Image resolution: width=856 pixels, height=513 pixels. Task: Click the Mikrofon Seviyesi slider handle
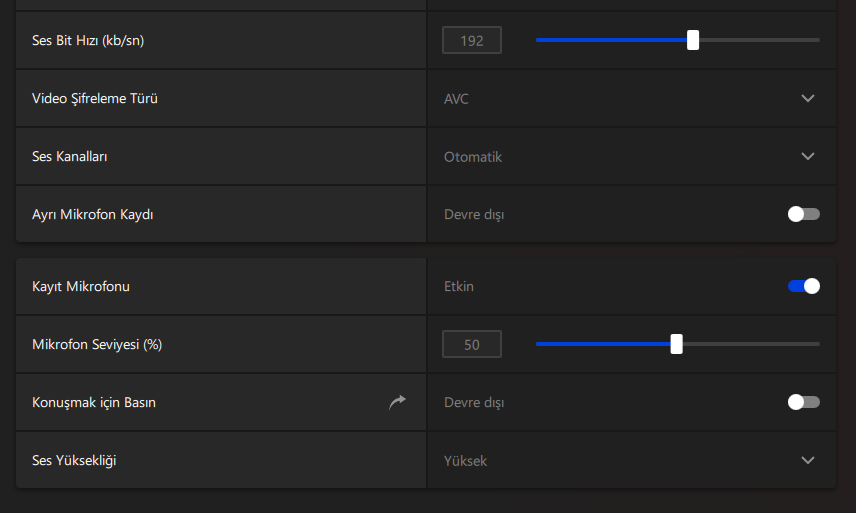(677, 344)
